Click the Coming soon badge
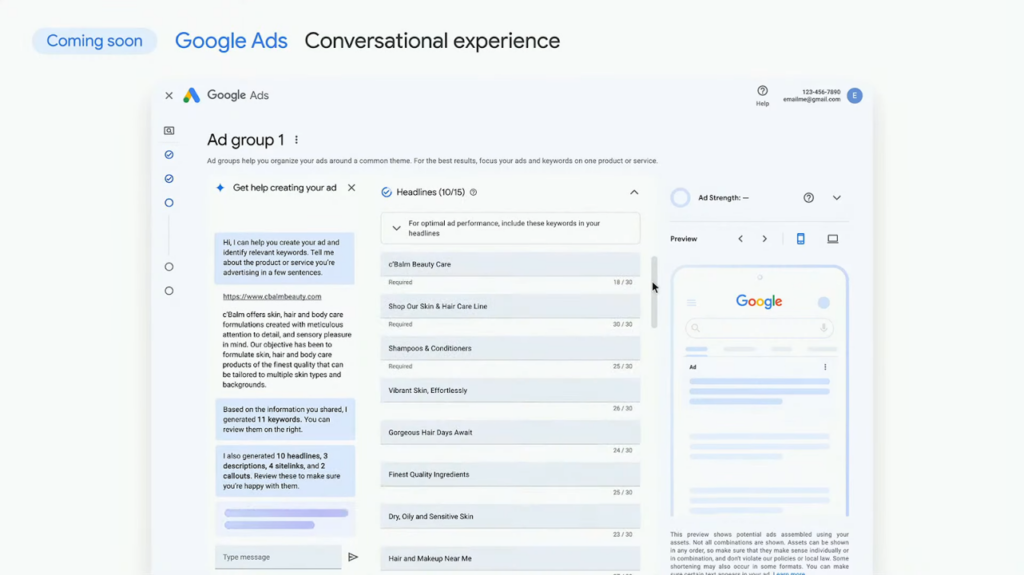 95,41
